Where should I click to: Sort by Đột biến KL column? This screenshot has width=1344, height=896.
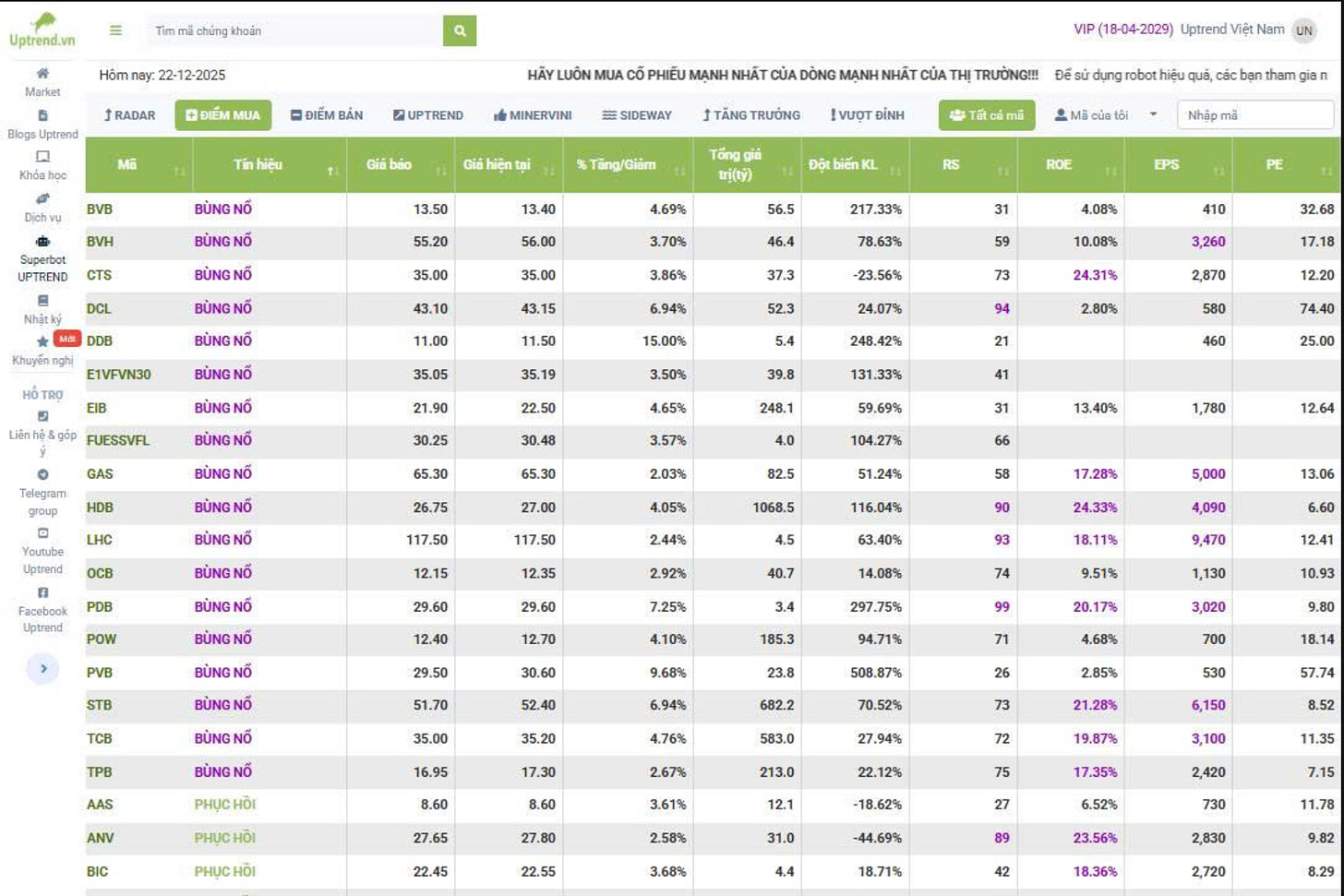[x=855, y=165]
